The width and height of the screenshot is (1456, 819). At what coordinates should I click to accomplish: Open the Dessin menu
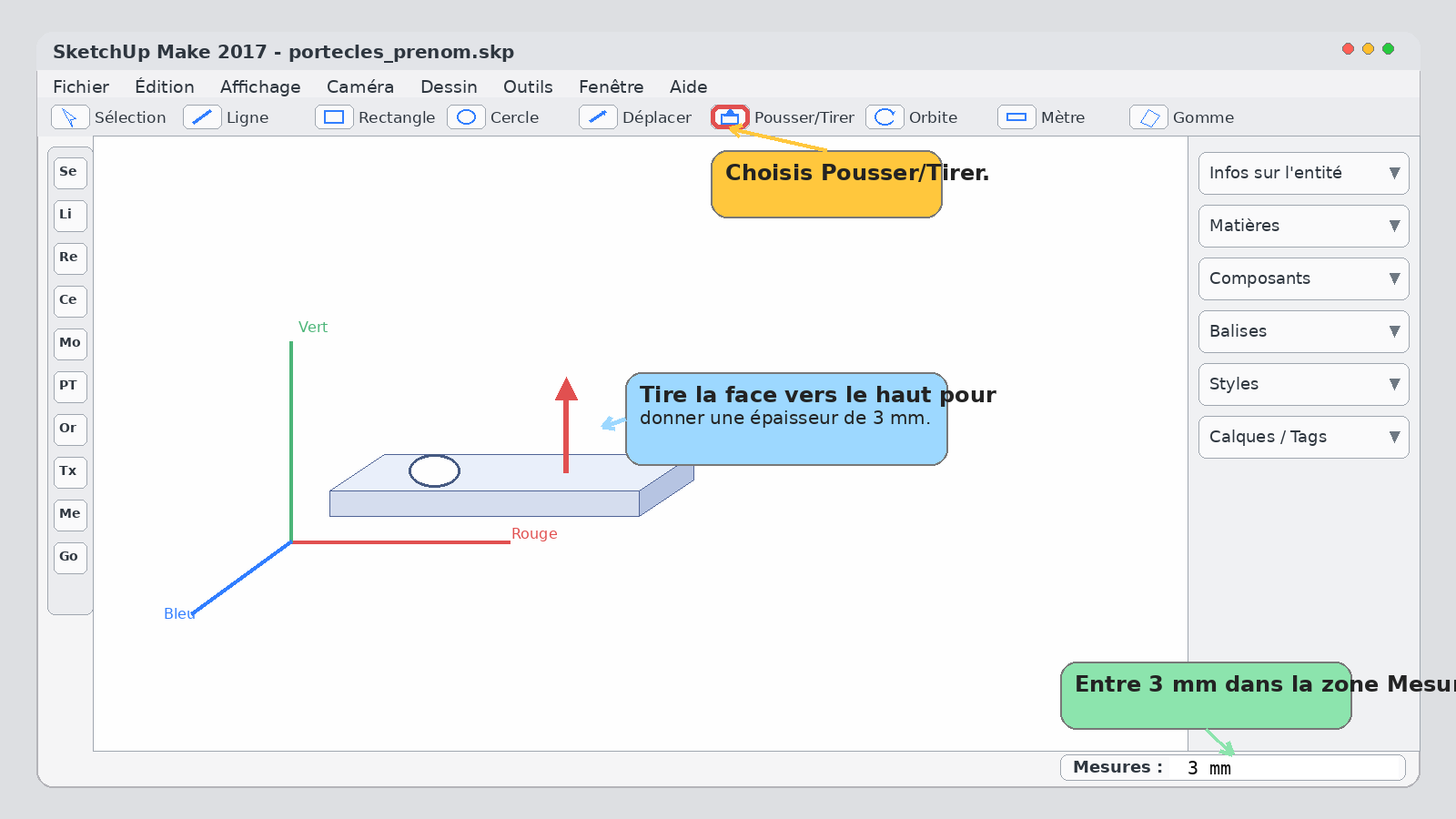(x=449, y=86)
